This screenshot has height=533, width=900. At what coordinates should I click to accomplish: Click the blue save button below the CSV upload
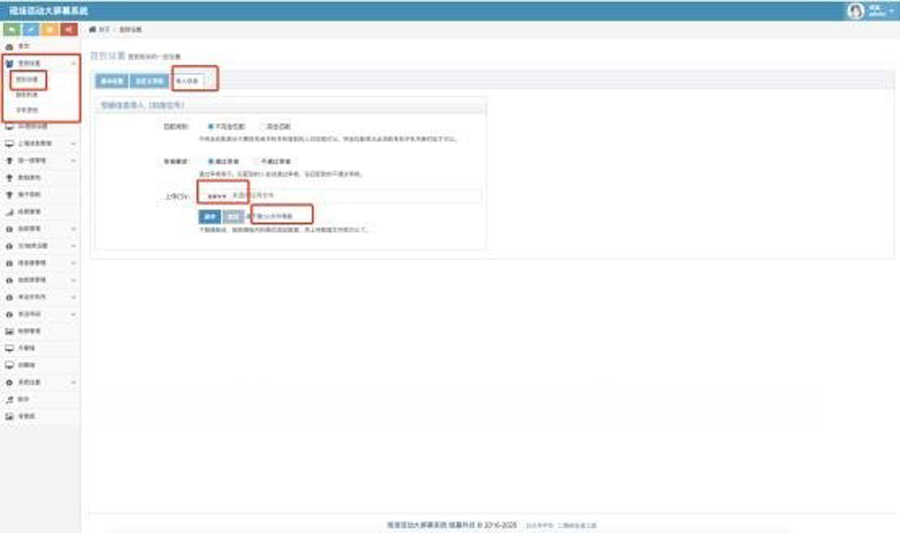(209, 215)
